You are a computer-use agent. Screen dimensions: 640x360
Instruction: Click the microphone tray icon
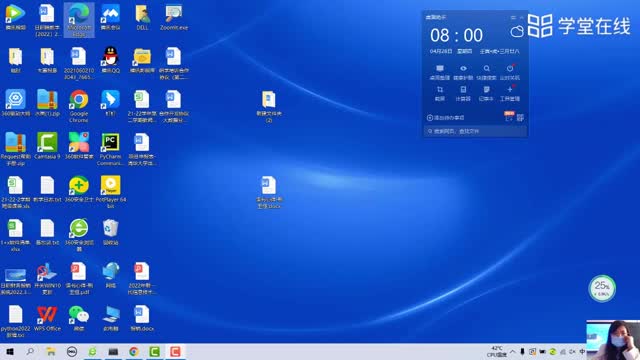522,351
